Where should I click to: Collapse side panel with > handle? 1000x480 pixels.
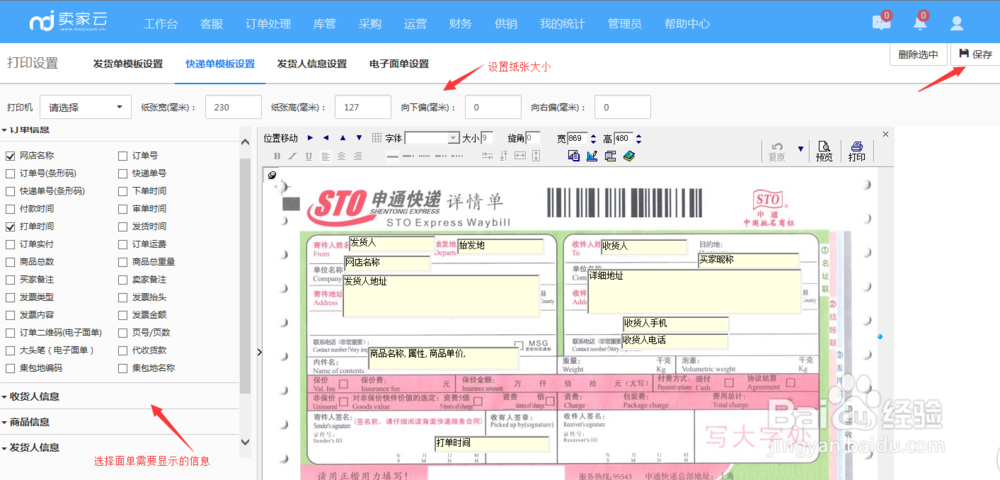click(x=259, y=352)
